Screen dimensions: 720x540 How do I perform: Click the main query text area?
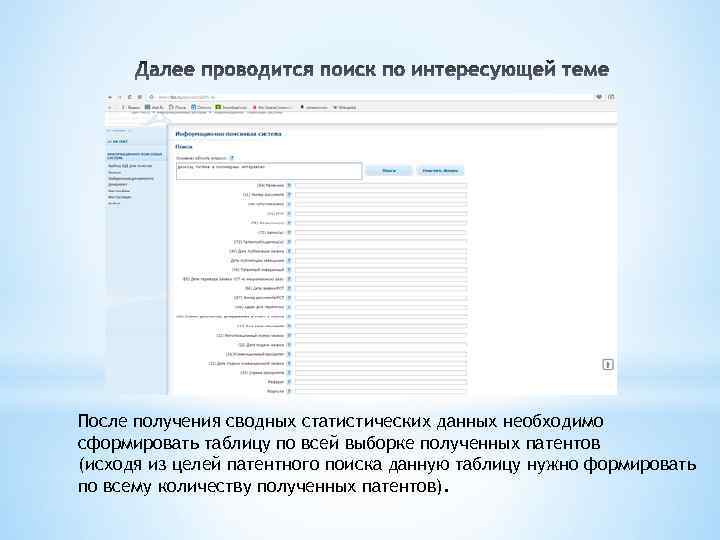269,171
